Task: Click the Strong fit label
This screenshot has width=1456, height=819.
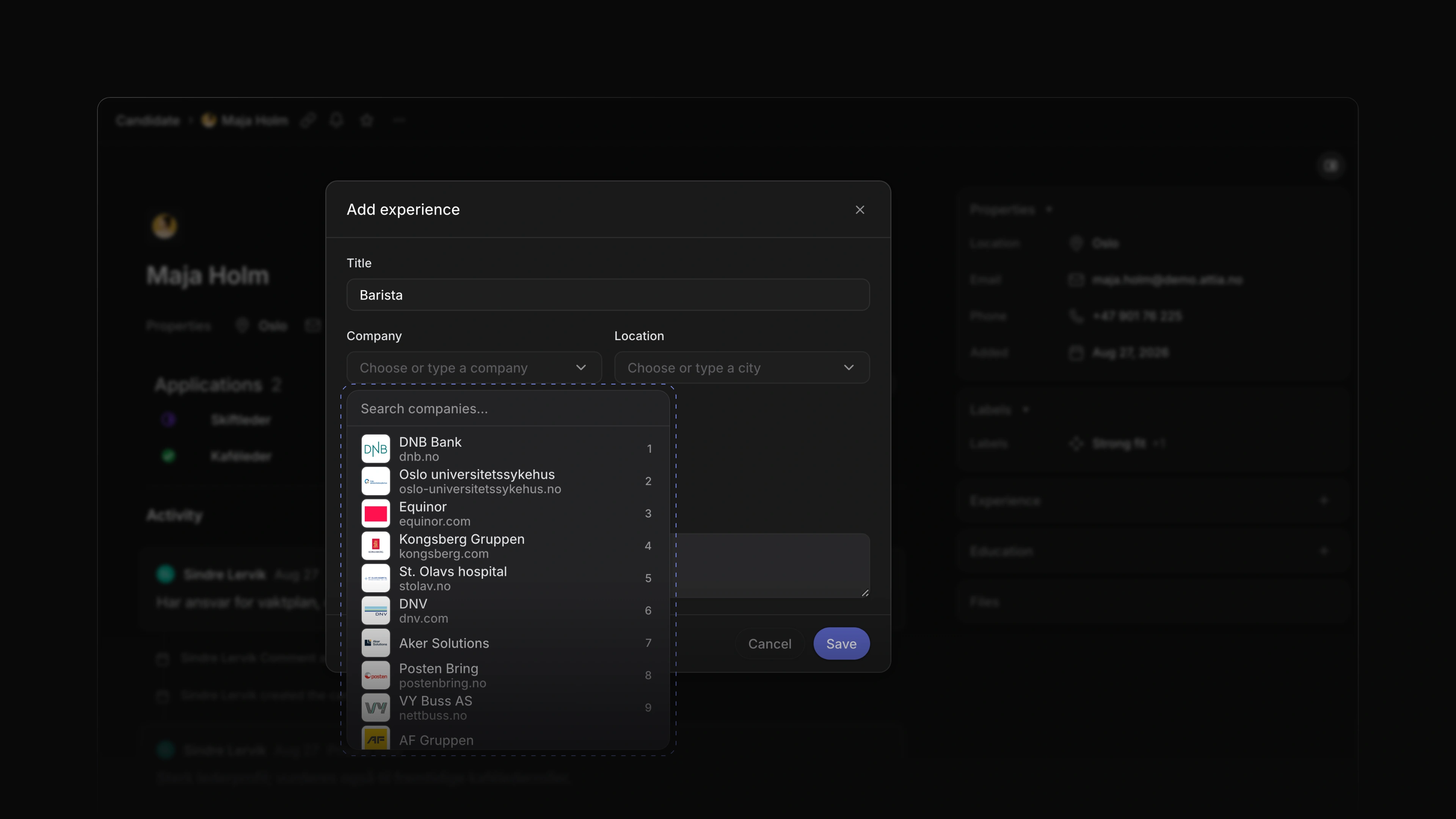Action: (1119, 444)
